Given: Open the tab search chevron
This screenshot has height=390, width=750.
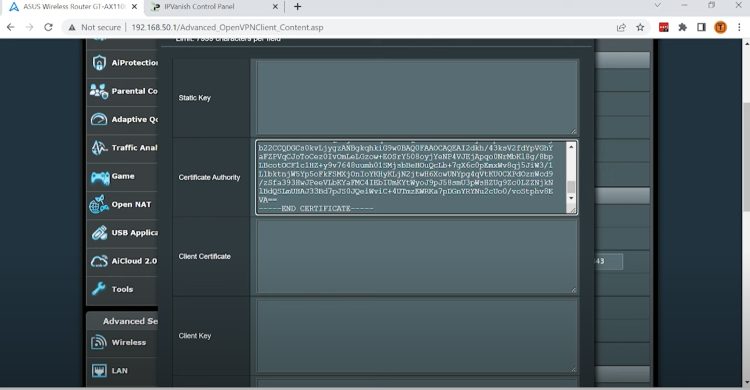Looking at the screenshot, I should [658, 5].
